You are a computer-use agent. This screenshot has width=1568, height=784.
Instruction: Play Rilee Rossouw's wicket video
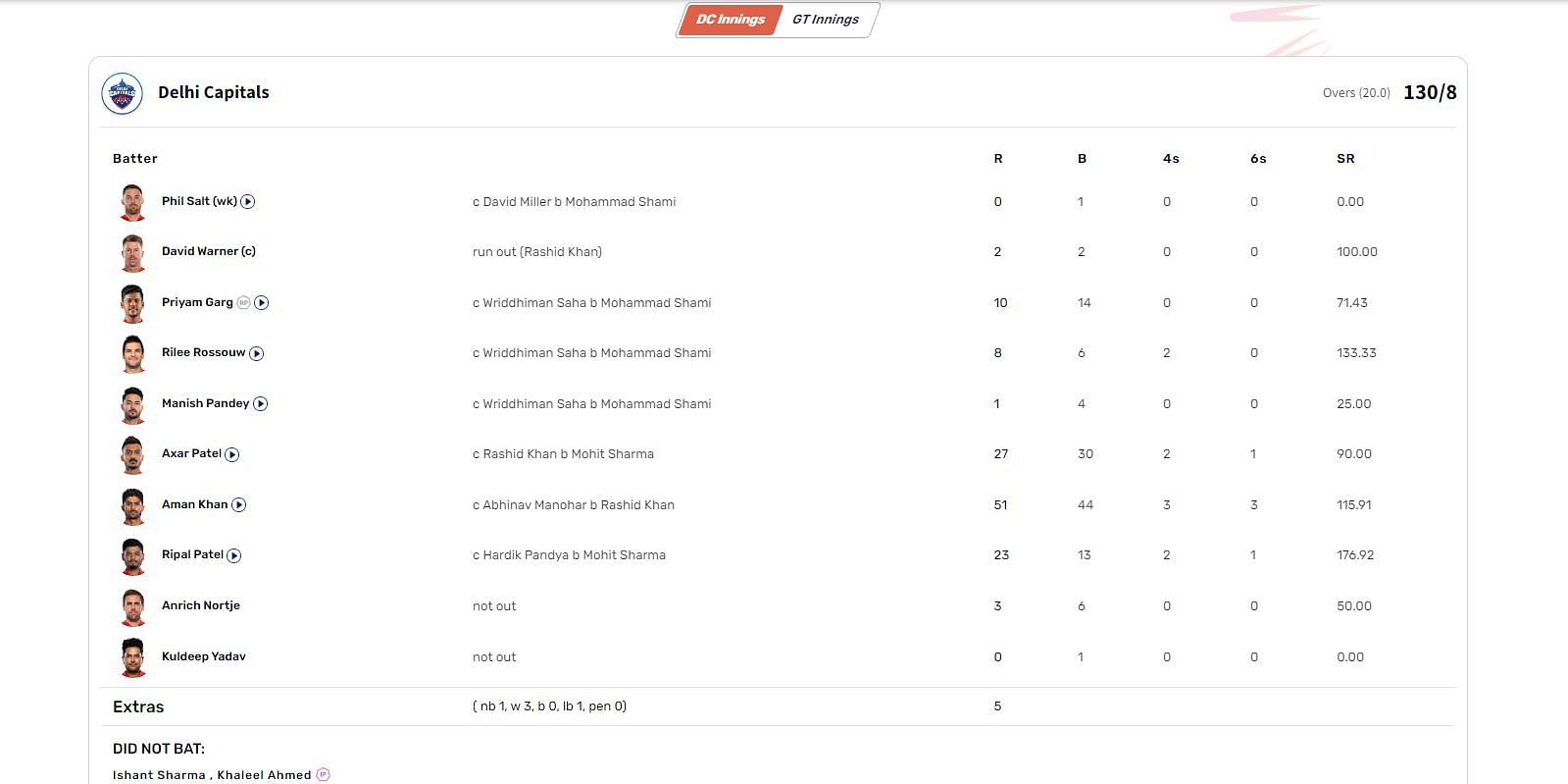pos(257,353)
